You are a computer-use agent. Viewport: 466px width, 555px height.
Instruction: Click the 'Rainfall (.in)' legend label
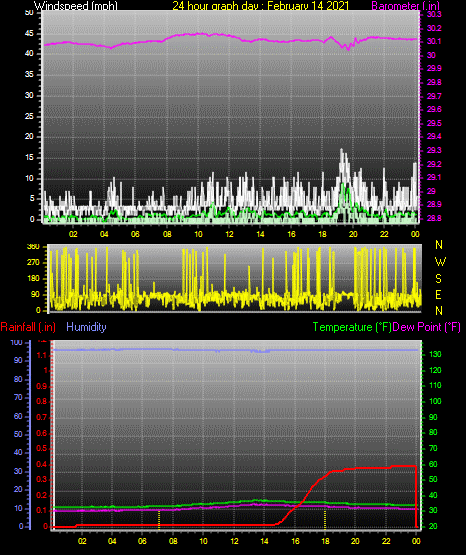coord(28,327)
